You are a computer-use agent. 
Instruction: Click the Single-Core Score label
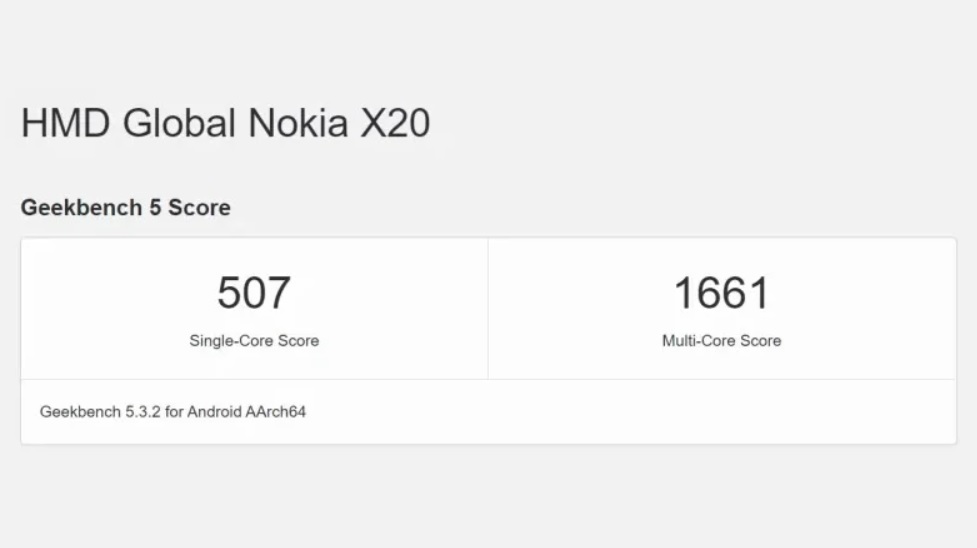point(254,341)
